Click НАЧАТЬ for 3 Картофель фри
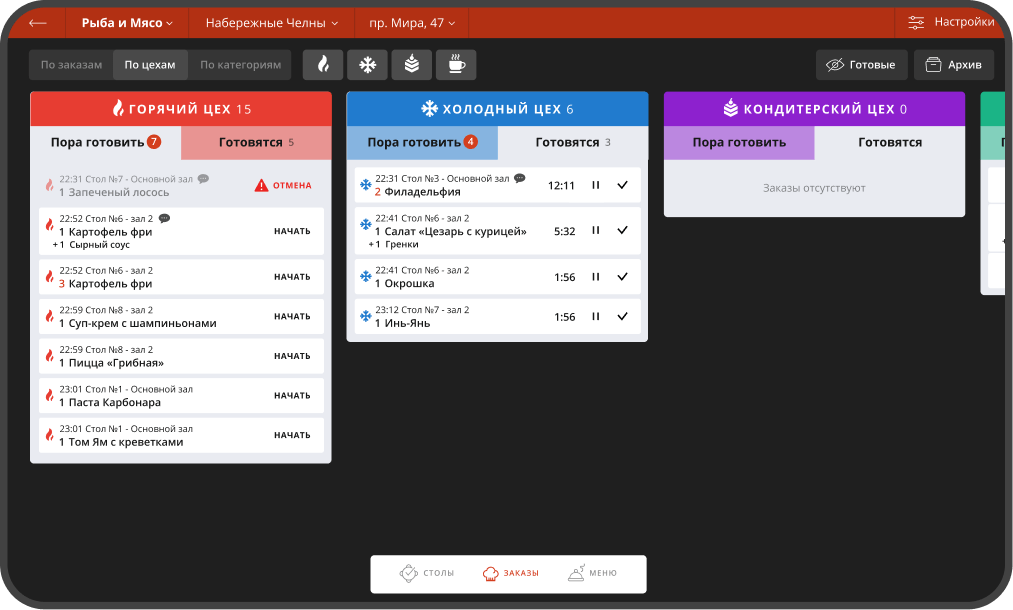This screenshot has height=610, width=1013. 292,277
